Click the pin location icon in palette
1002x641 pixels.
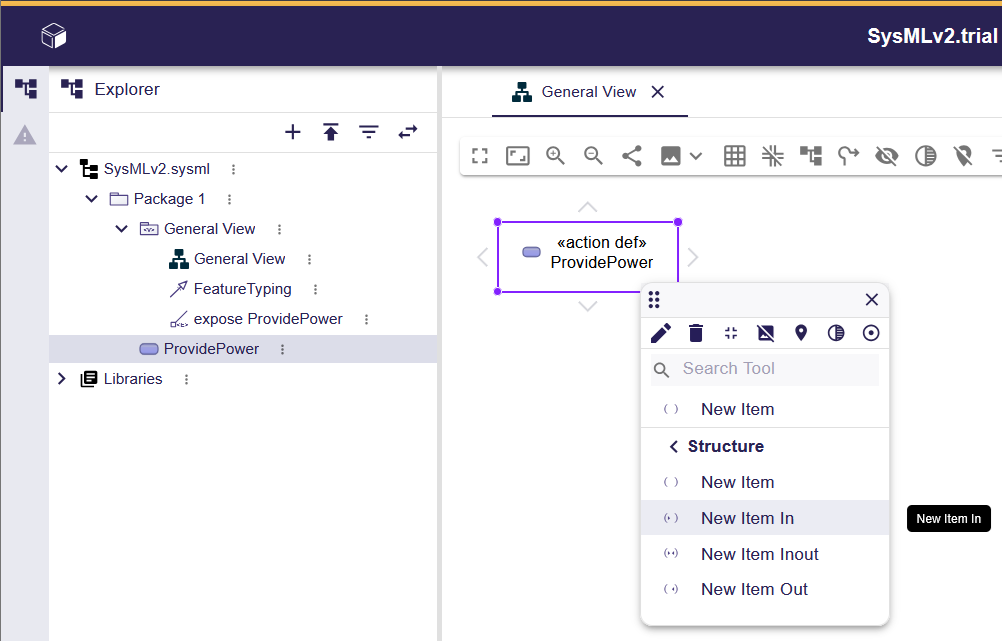point(801,333)
